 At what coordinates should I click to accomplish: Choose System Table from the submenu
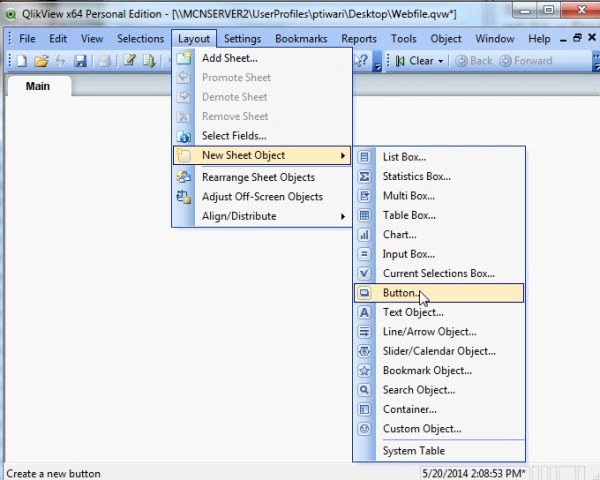point(439,451)
